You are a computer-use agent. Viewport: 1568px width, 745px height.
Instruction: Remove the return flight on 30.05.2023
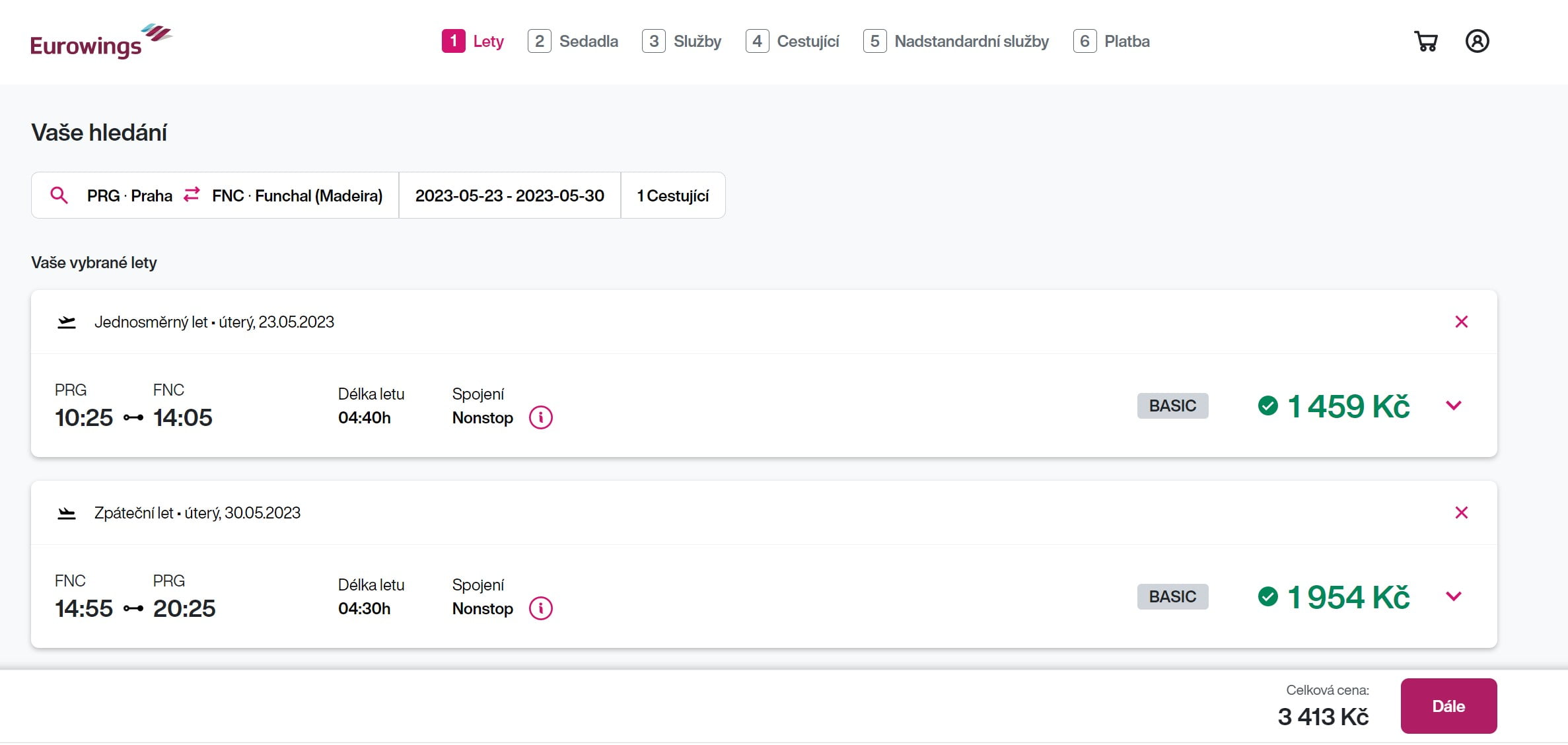(x=1461, y=513)
